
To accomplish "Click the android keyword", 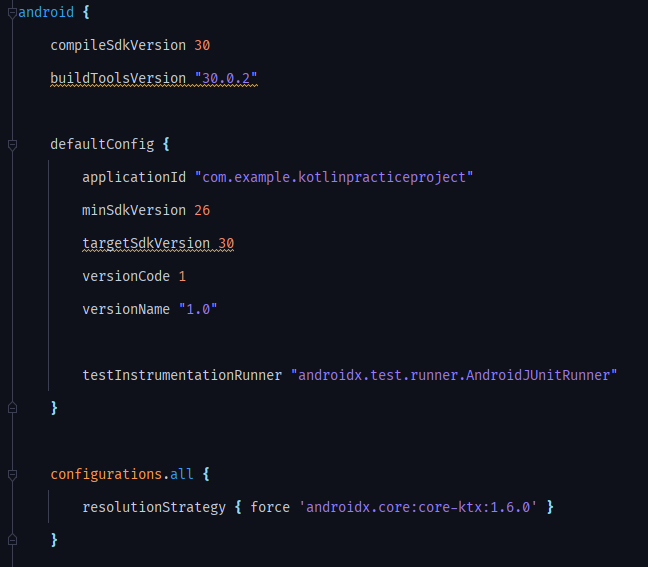I will click(46, 12).
